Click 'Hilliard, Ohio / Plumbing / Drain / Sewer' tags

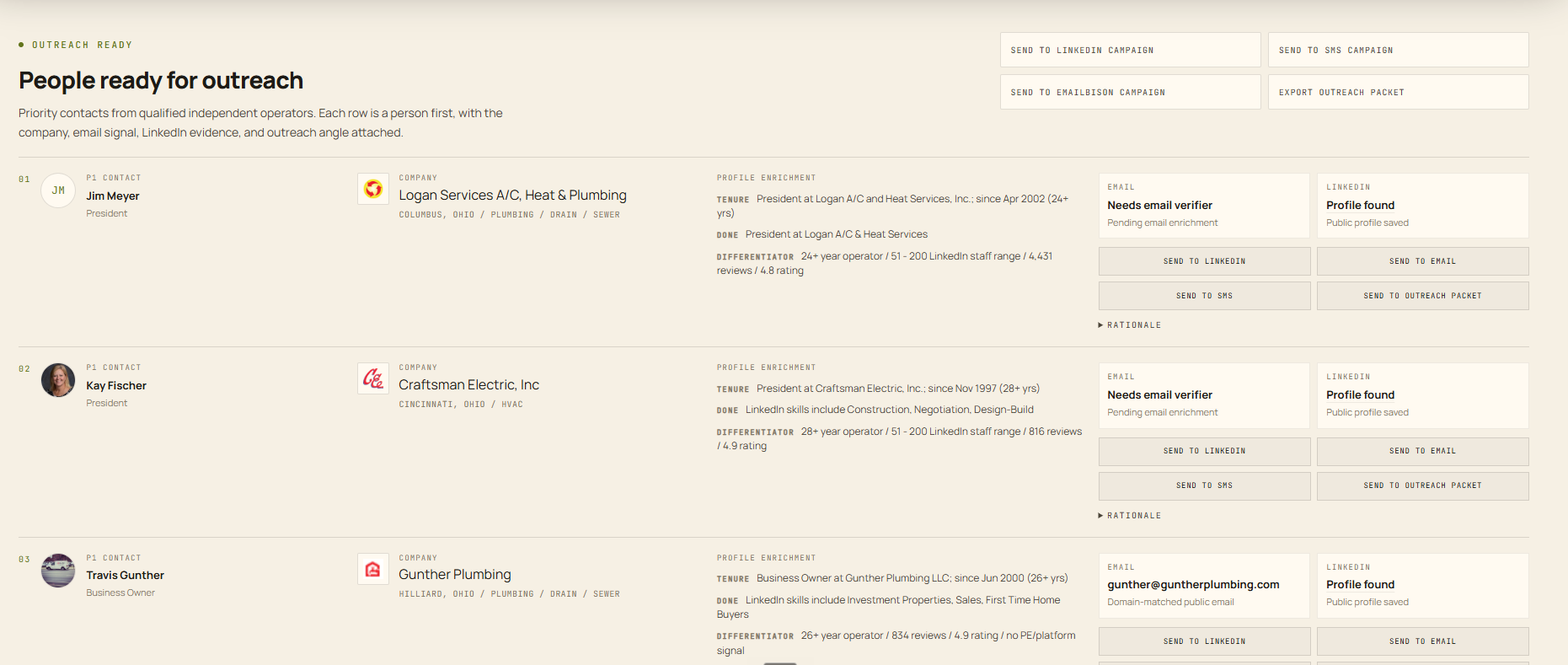tap(509, 594)
